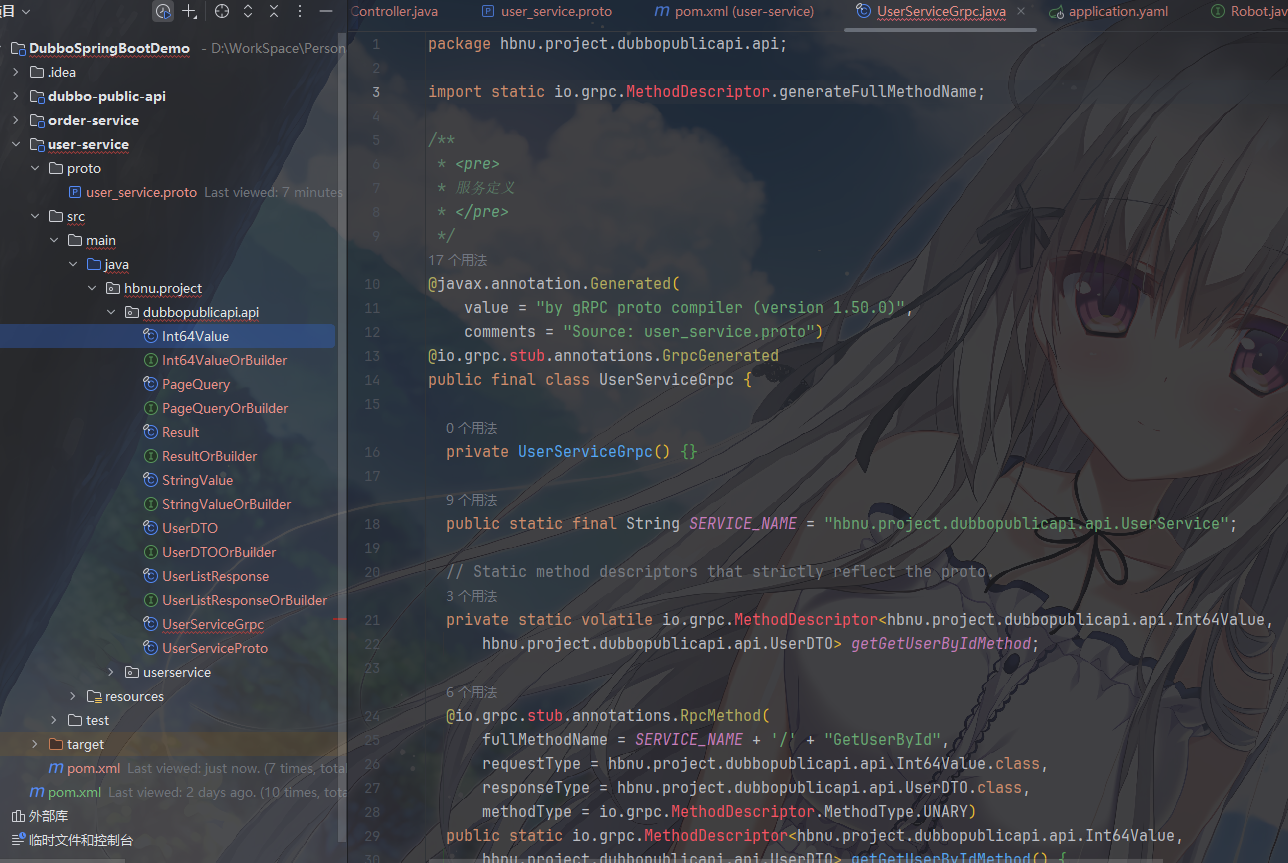Click the '9 个用法' usages hint above SERVICE_NAME

471,500
